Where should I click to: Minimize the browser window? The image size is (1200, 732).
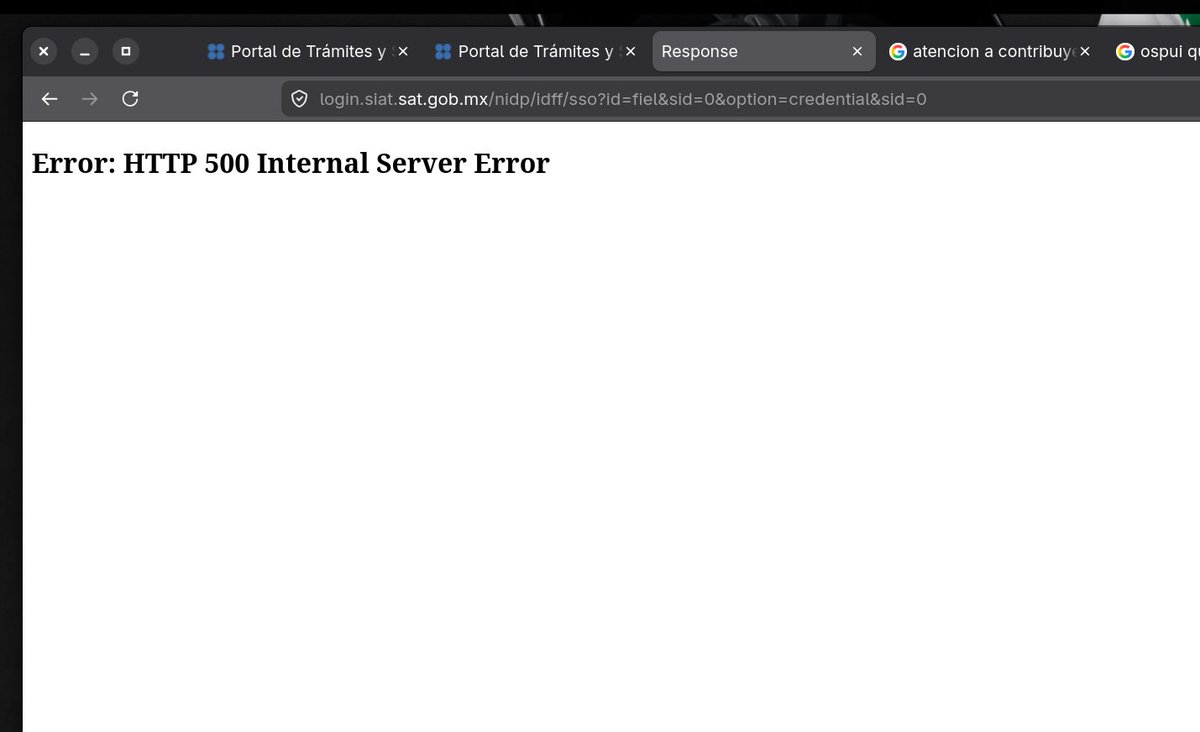[85, 51]
